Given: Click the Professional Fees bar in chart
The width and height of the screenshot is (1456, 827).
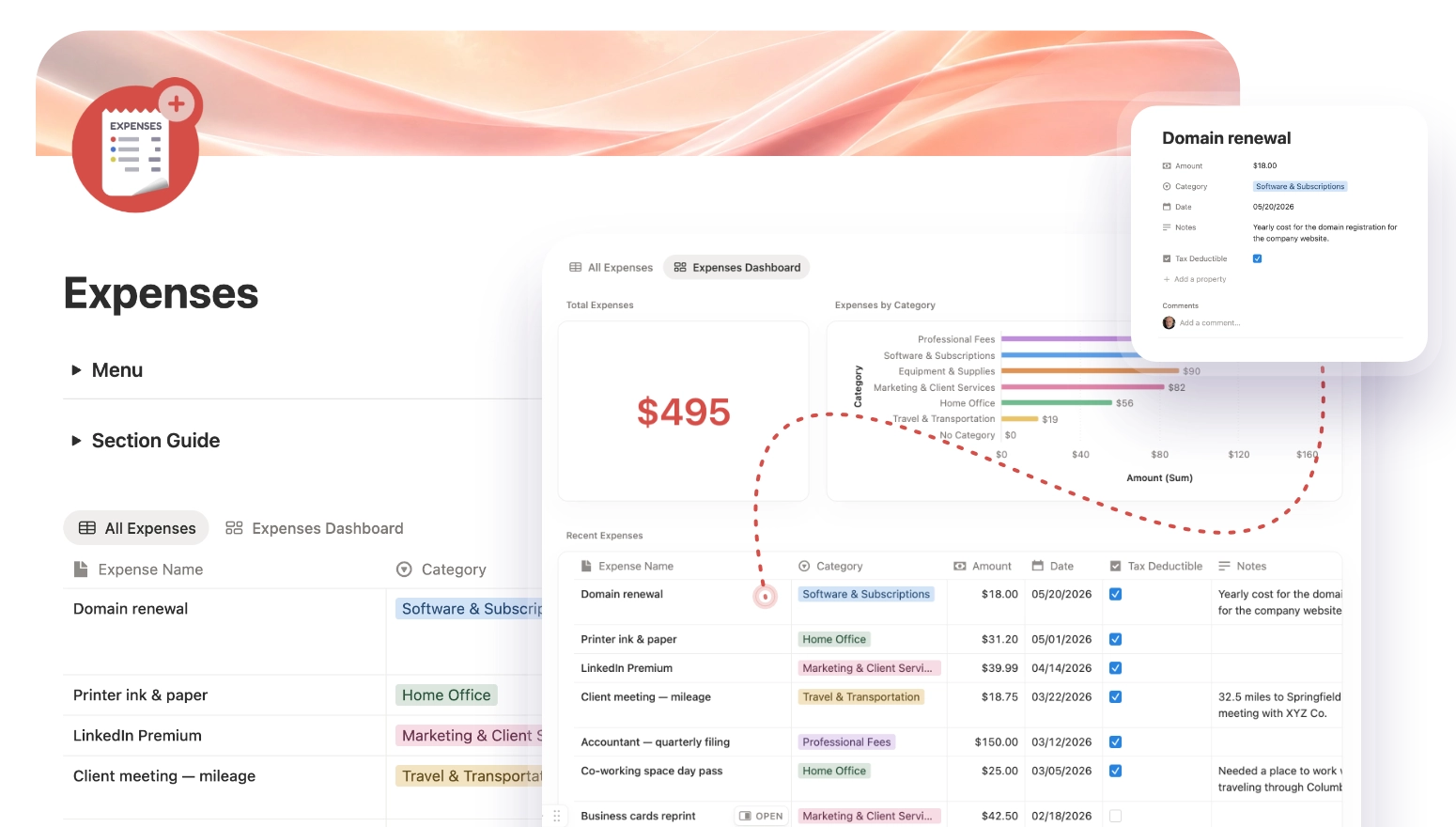Looking at the screenshot, I should (x=1066, y=339).
